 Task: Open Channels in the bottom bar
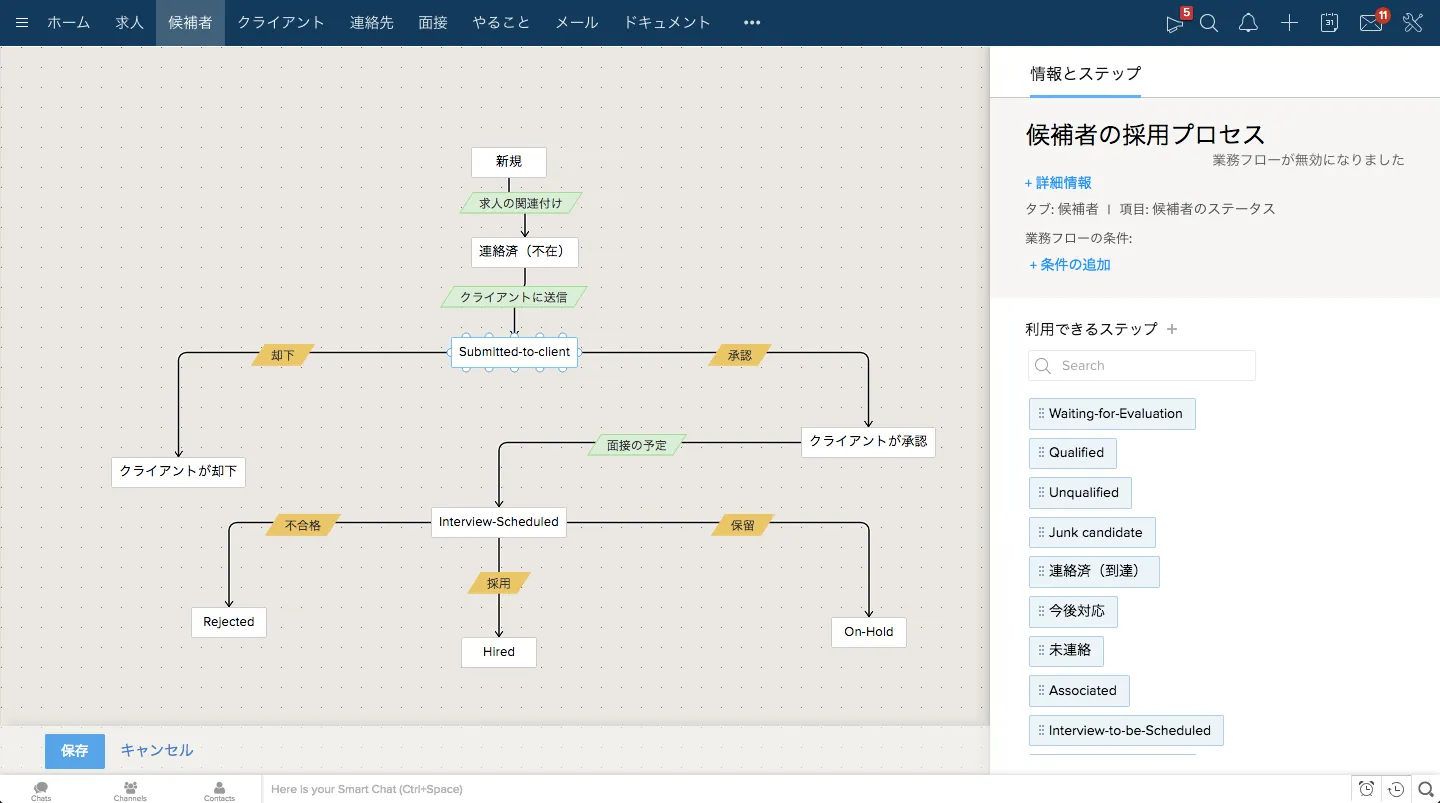pos(130,790)
